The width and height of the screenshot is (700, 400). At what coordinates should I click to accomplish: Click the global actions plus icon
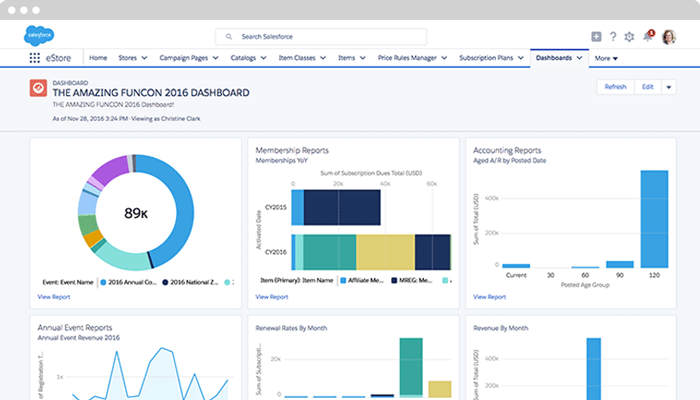pyautogui.click(x=596, y=37)
